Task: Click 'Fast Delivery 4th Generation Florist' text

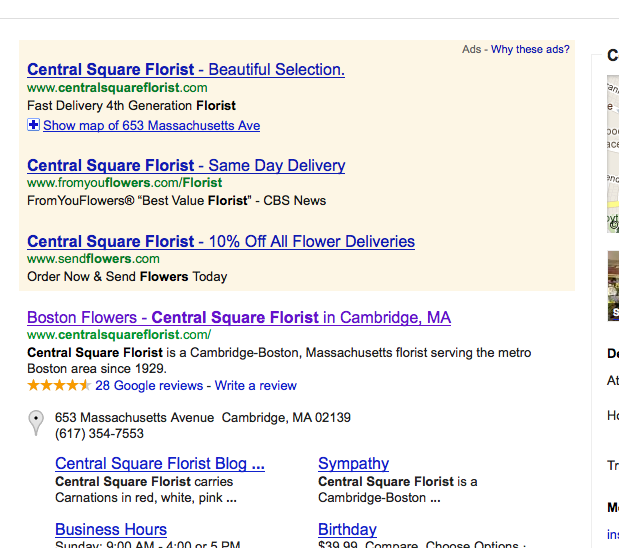Action: coord(131,106)
